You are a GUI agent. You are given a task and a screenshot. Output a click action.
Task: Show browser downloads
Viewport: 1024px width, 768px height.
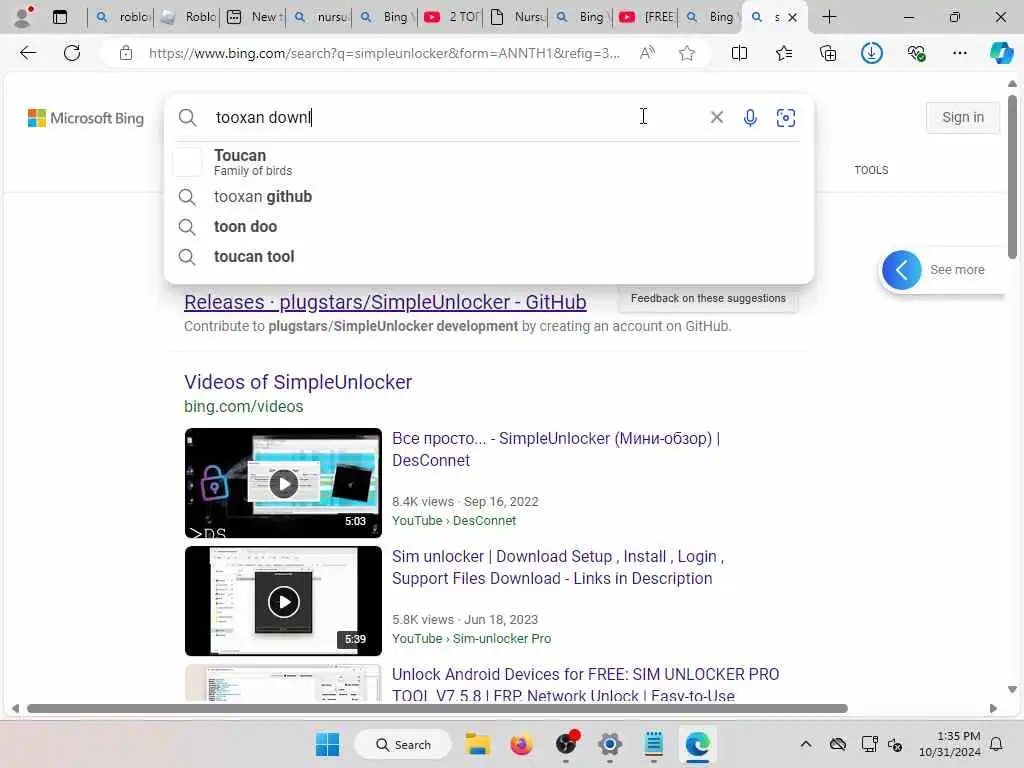point(872,53)
